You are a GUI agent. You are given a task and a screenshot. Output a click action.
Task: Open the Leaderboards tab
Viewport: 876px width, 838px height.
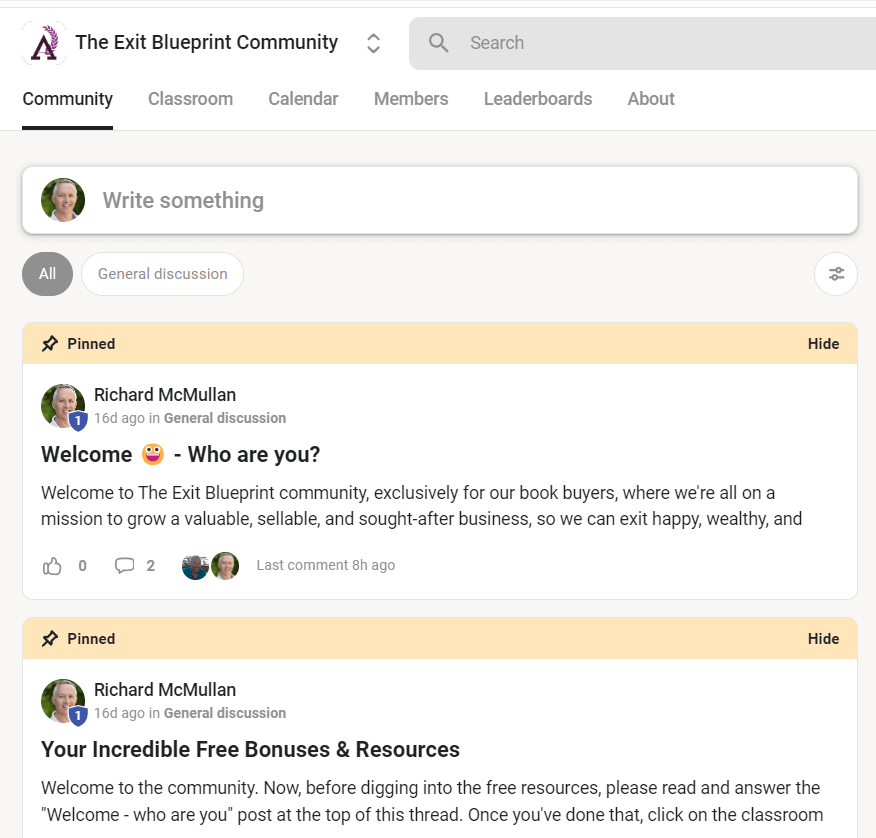pyautogui.click(x=538, y=99)
